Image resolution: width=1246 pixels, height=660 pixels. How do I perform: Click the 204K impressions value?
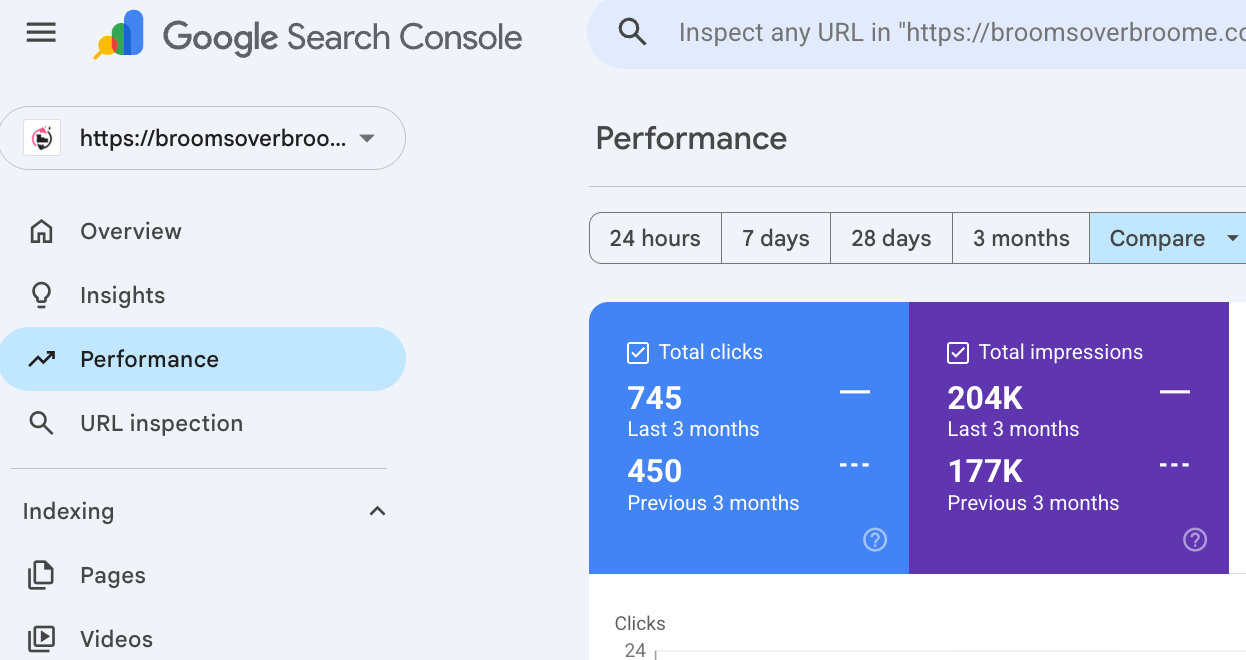pos(985,398)
